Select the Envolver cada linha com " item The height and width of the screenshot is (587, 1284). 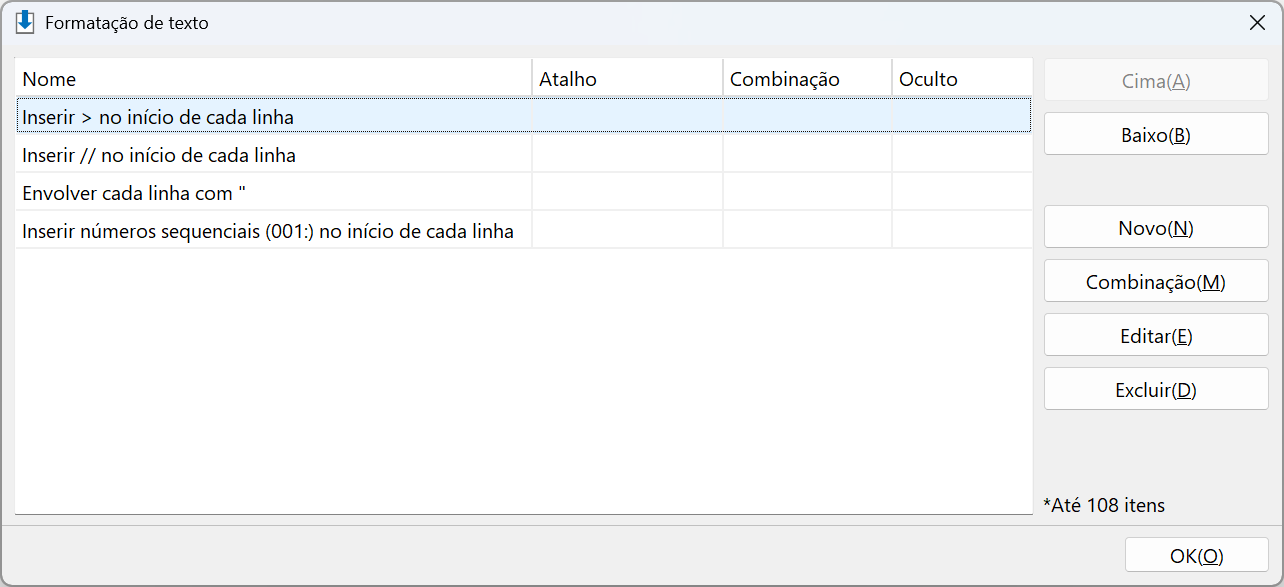[x=524, y=193]
